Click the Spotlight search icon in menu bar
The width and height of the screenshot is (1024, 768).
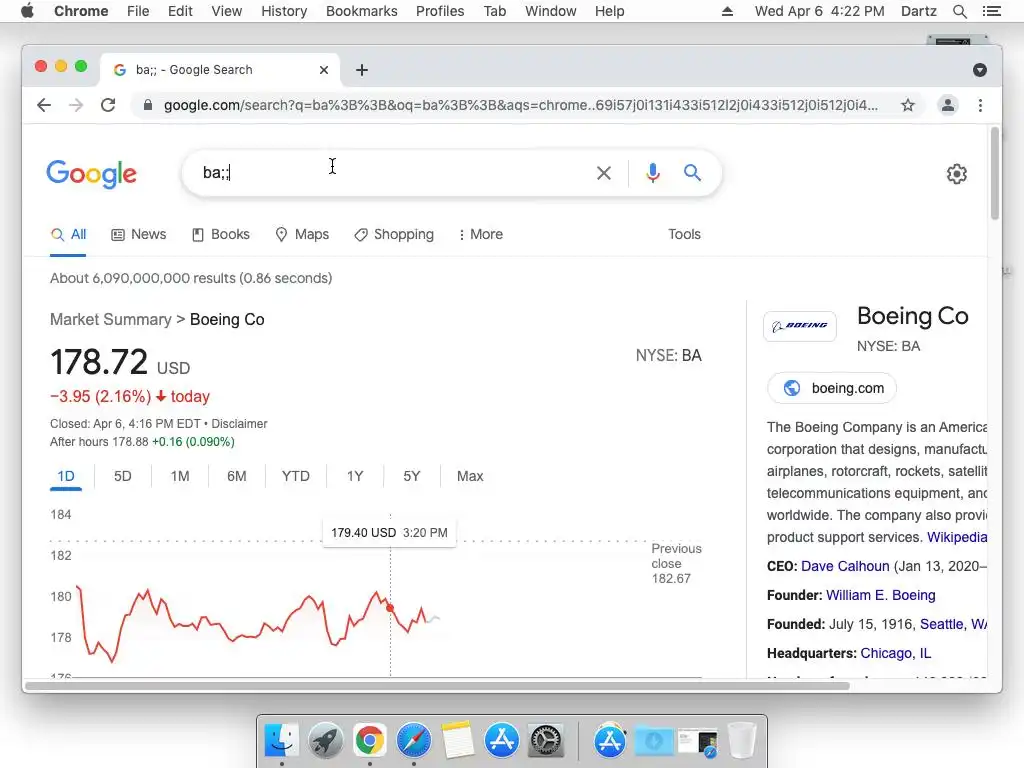[959, 11]
